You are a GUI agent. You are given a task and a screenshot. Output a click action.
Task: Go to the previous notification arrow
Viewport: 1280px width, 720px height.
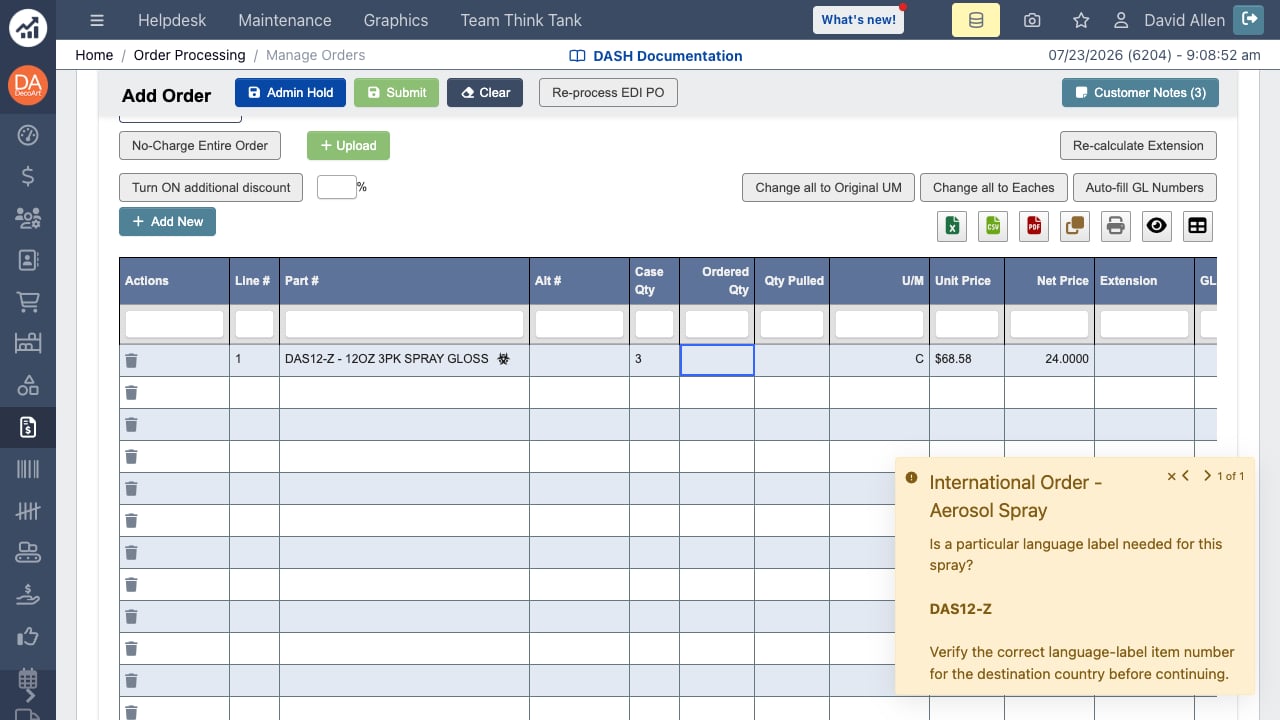click(1186, 476)
